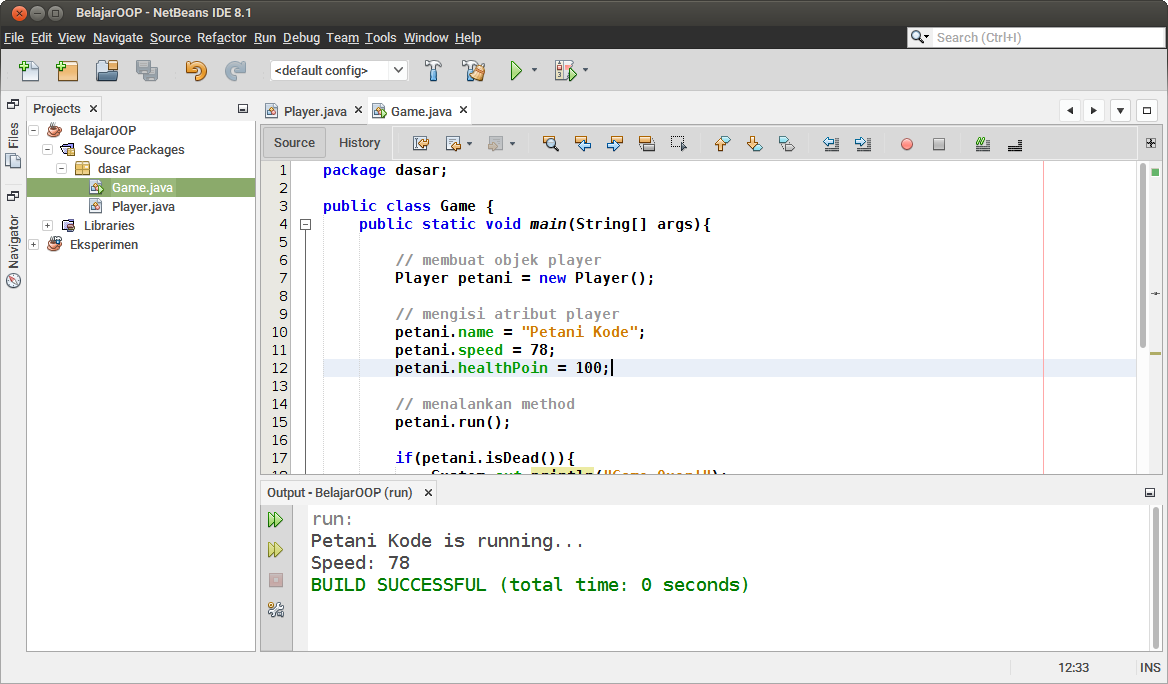Open the Refactor menu

(221, 37)
